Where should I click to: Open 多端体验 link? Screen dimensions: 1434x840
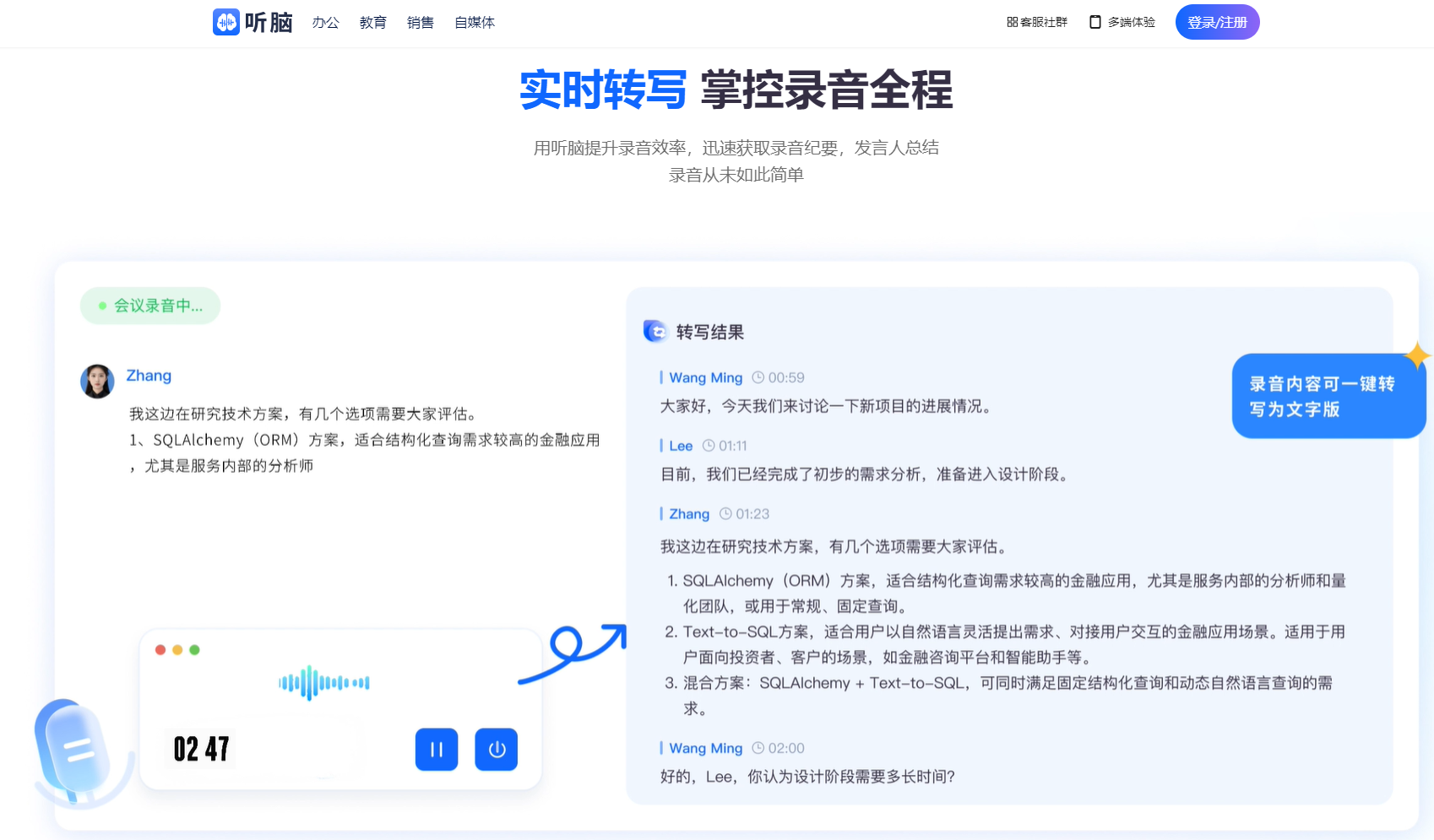click(x=1122, y=22)
